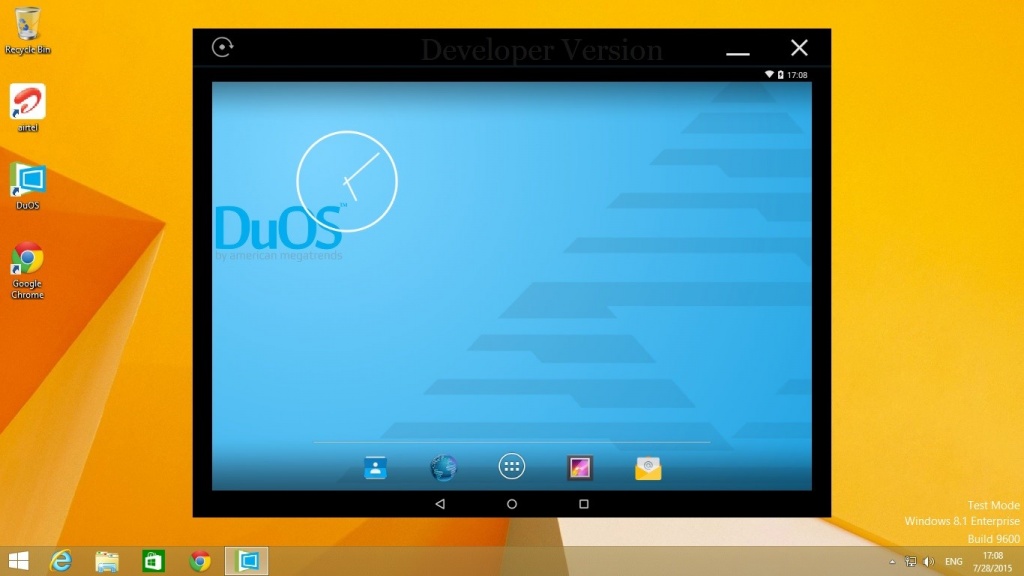Click the 17:08 time in Android status bar
Viewport: 1024px width, 576px height.
pos(797,74)
